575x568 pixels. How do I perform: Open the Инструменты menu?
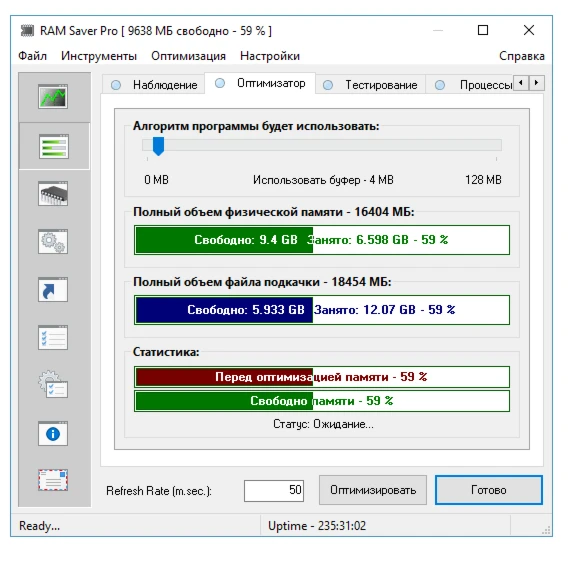(99, 56)
